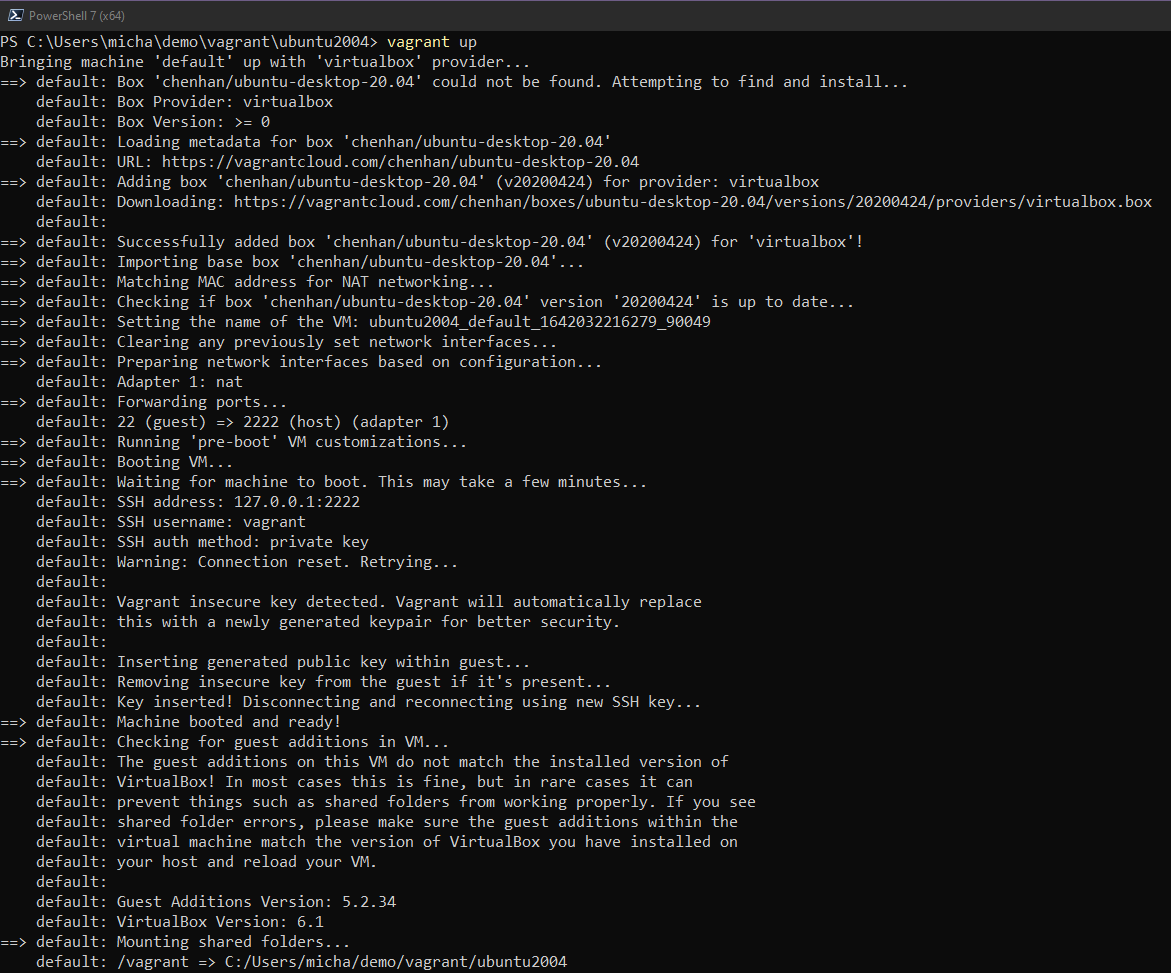This screenshot has height=973, width=1171.
Task: Click the 'PowerShell 7 (x64)' window title
Action: [77, 15]
